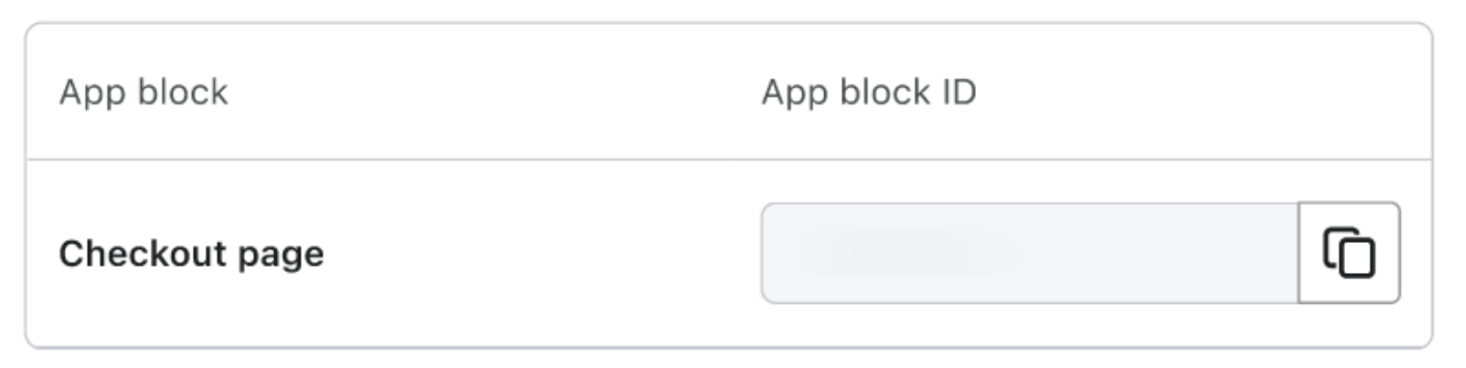Select the Checkout page table row
The width and height of the screenshot is (1466, 368).
[729, 253]
